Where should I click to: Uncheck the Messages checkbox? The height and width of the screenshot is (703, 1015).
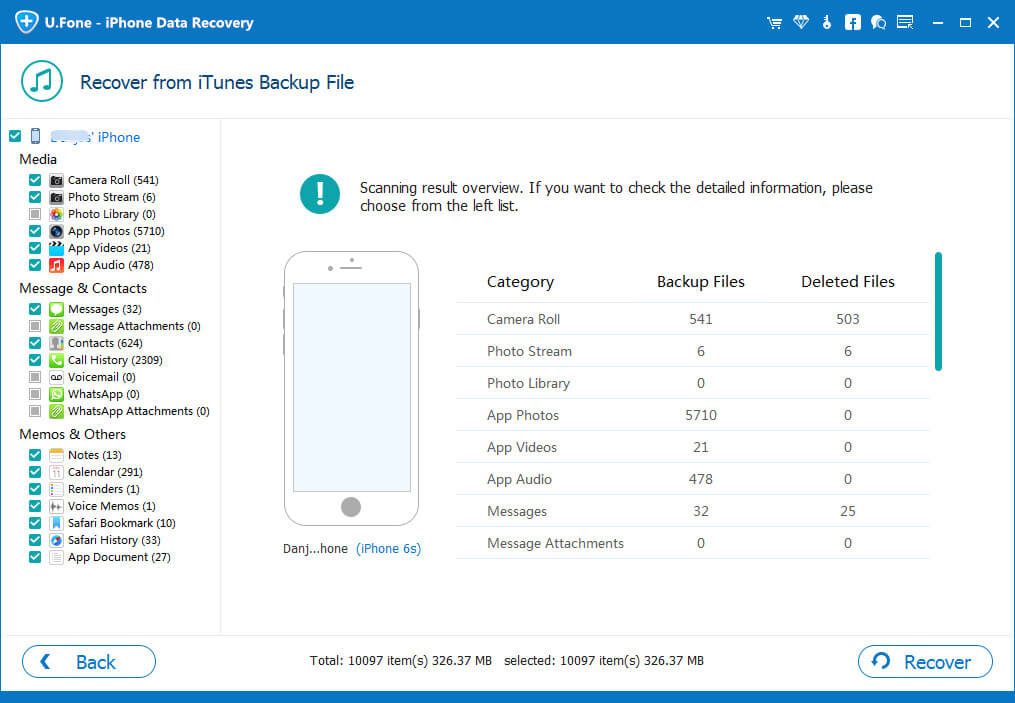coord(35,309)
